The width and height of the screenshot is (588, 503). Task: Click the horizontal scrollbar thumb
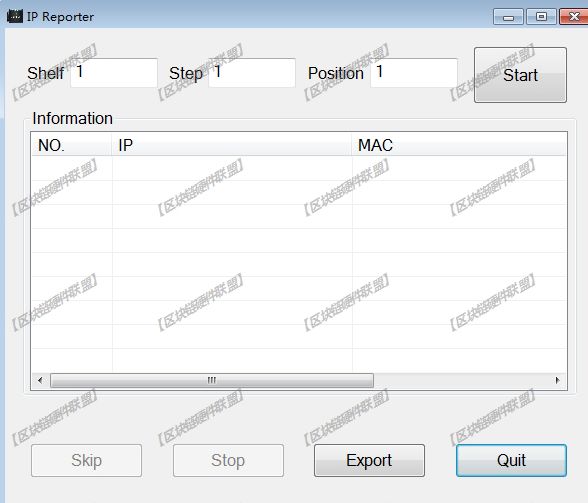(x=212, y=380)
